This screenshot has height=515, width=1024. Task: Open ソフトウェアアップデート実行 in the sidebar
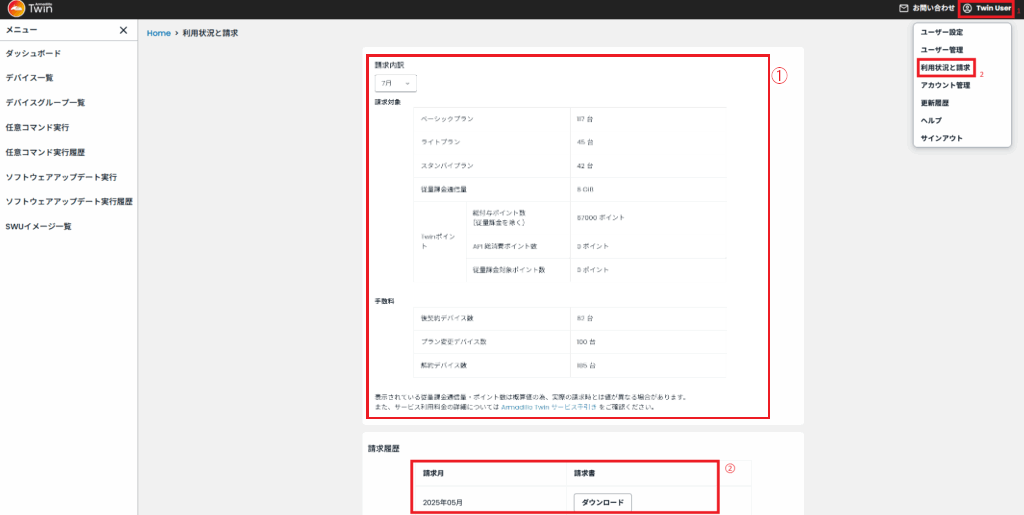[x=61, y=177]
